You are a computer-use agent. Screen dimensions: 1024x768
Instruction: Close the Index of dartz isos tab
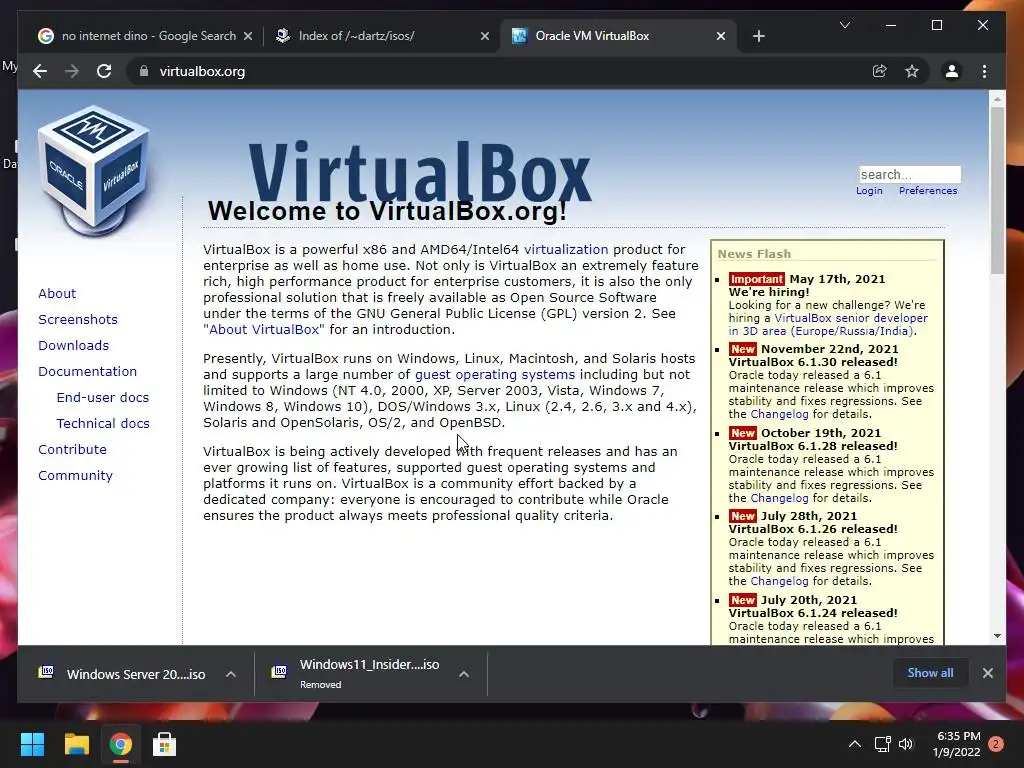pos(485,36)
